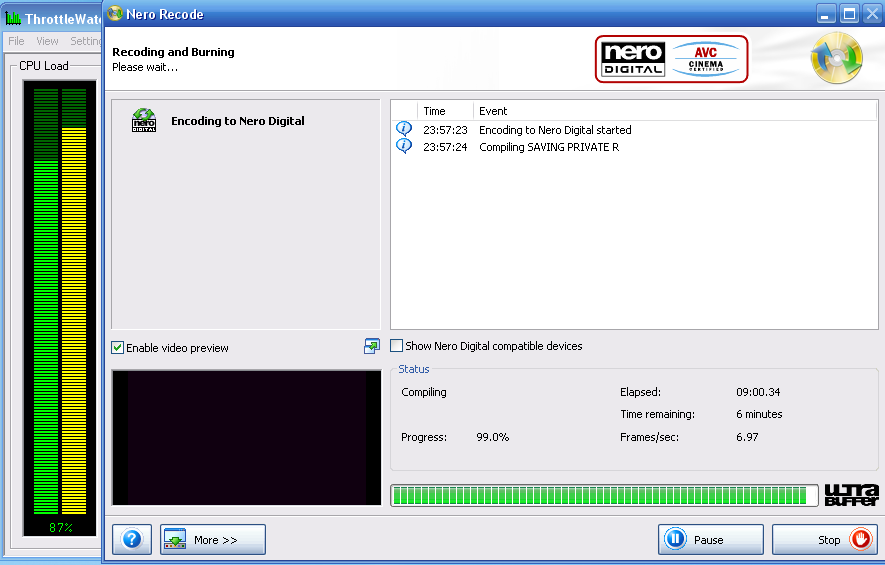Click the 'Encoding to Nero Digital' step label
885x565 pixels.
[x=238, y=121]
